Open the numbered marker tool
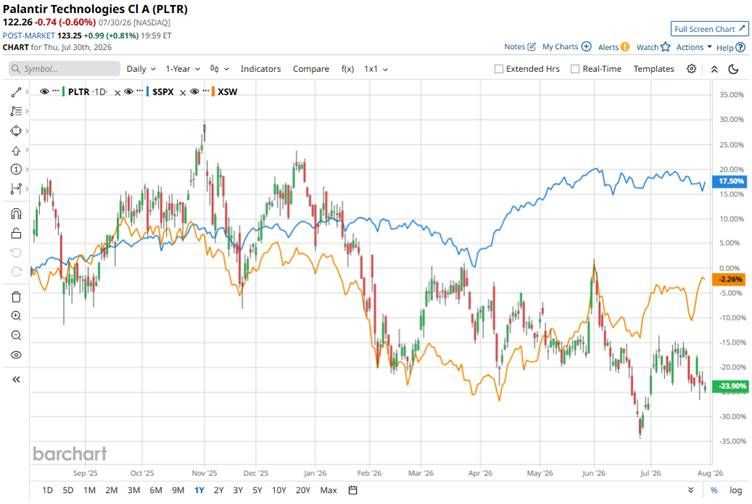The image size is (752, 504). (16, 169)
